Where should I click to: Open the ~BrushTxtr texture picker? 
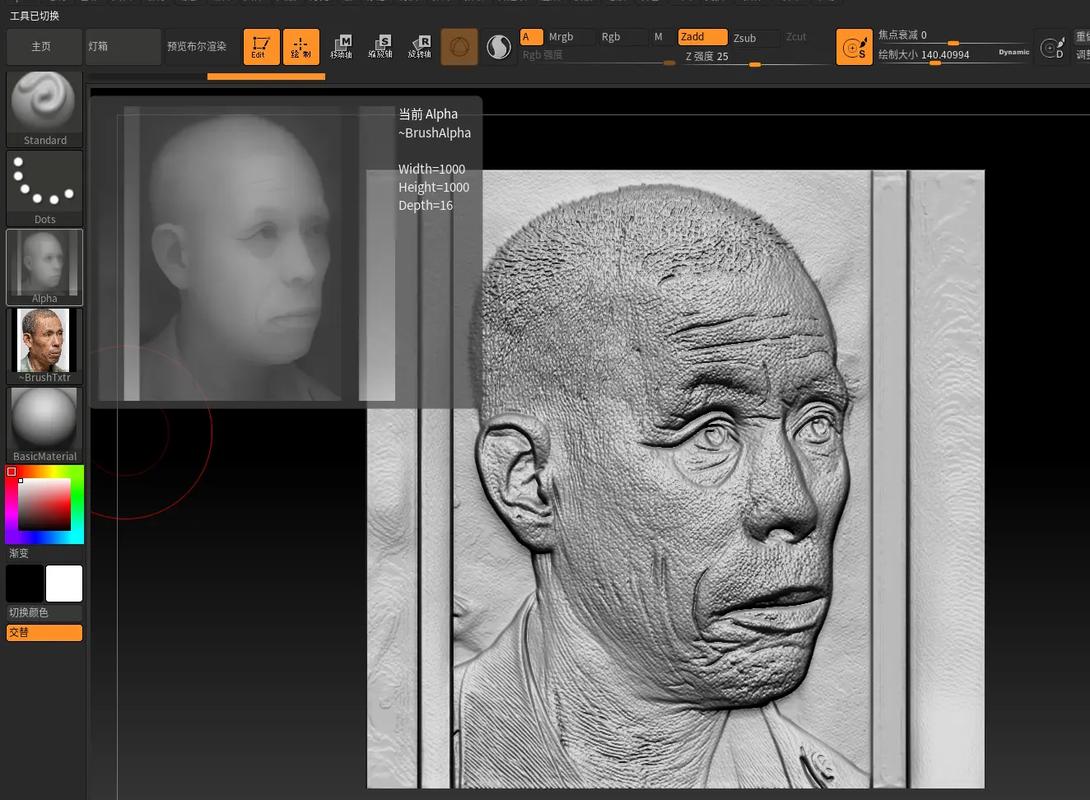coord(44,346)
